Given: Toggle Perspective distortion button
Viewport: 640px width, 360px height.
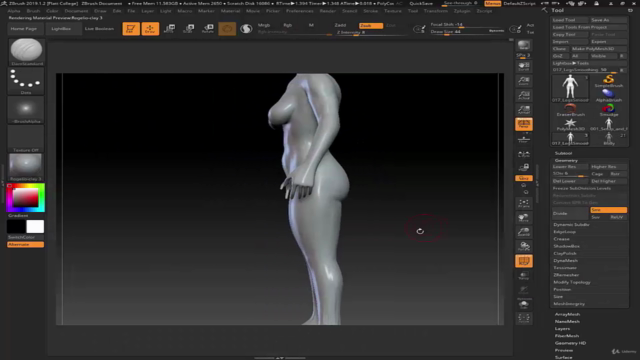Looking at the screenshot, I should pos(524,124).
